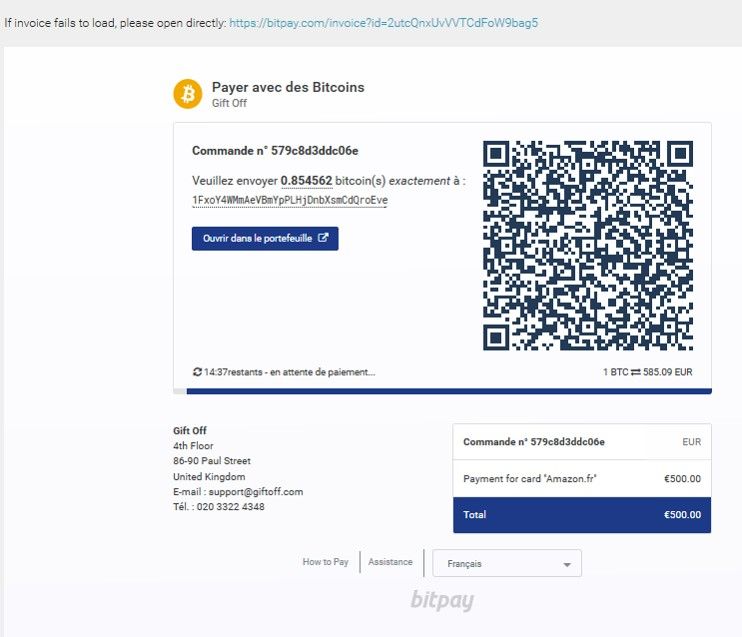Click the "Payment for card Amazon.fr" row

click(x=581, y=479)
